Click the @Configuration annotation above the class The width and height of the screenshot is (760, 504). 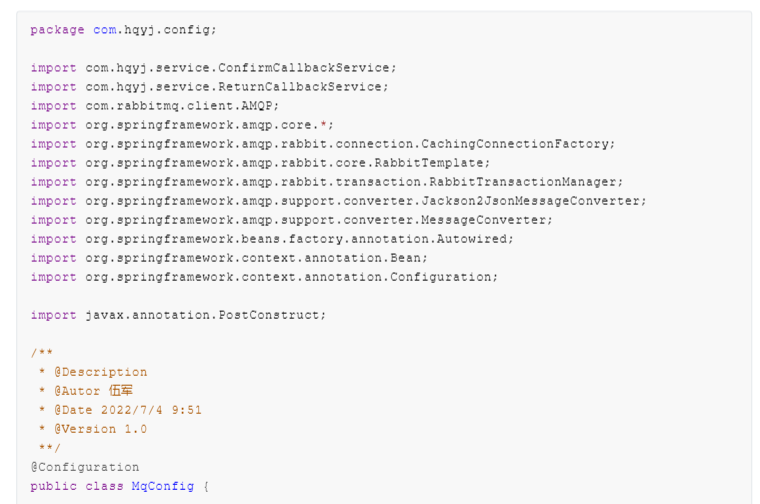click(85, 467)
